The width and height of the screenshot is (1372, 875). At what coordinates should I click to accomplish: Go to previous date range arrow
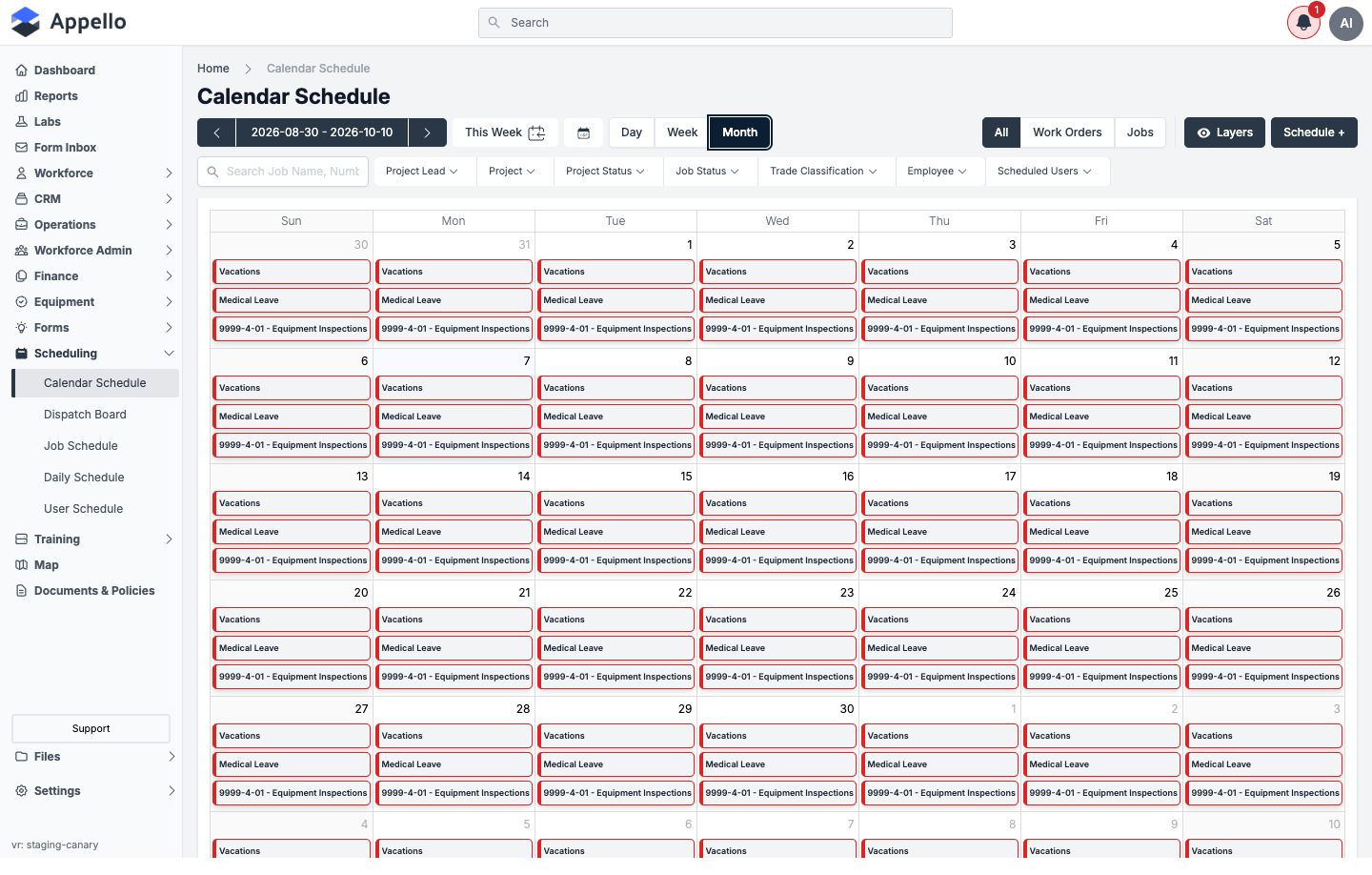coord(216,132)
